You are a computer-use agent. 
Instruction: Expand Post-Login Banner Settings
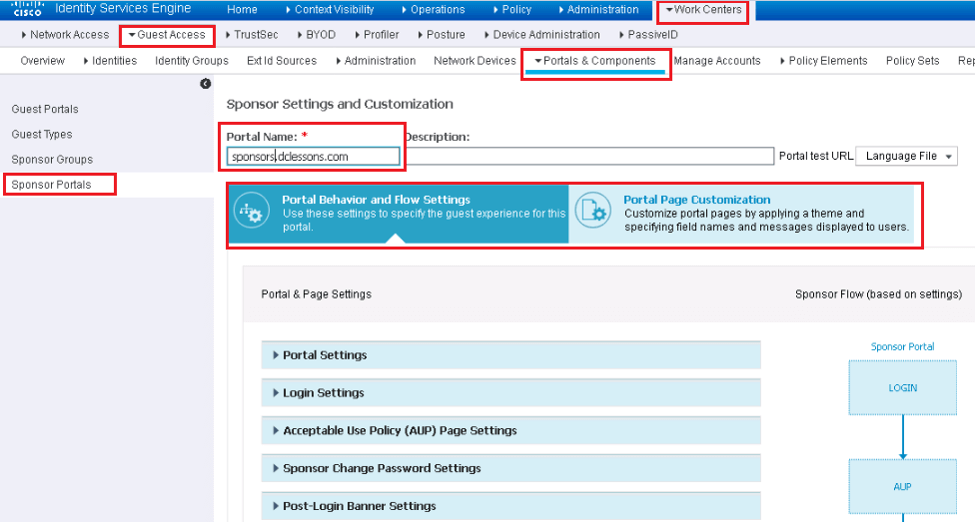pos(511,506)
